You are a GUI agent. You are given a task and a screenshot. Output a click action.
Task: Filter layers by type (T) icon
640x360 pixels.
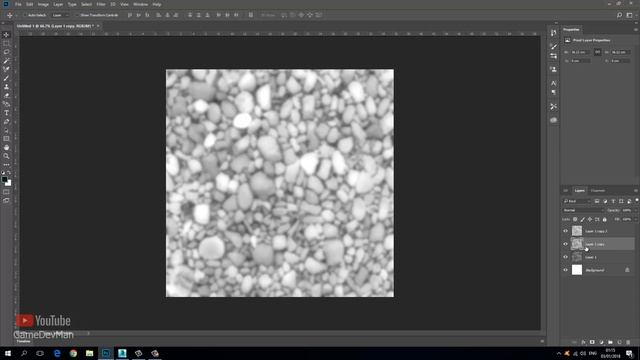click(x=613, y=201)
